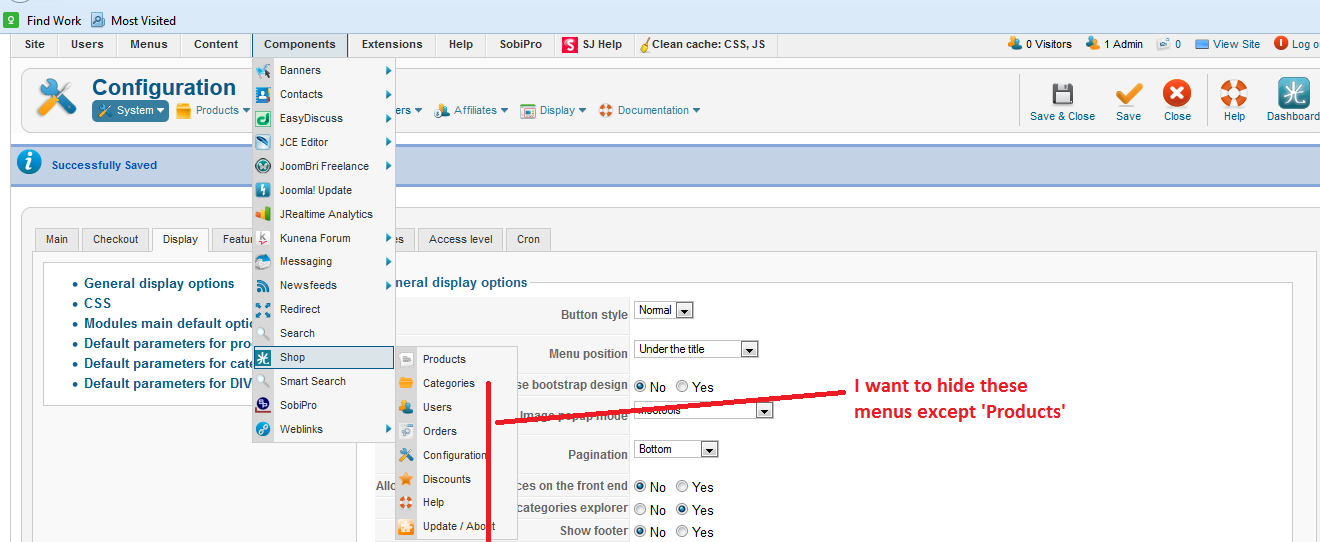Jump to the CSS section link
This screenshot has width=1320, height=542.
point(98,304)
